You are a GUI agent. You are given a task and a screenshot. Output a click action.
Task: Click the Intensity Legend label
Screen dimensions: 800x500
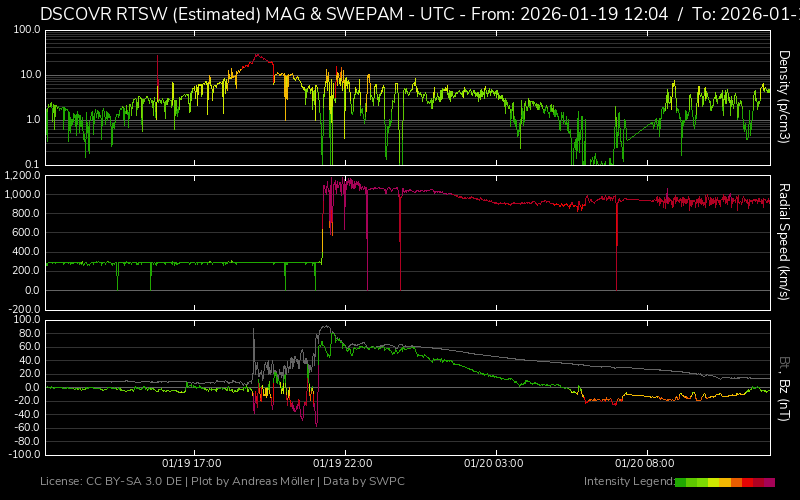pos(628,482)
